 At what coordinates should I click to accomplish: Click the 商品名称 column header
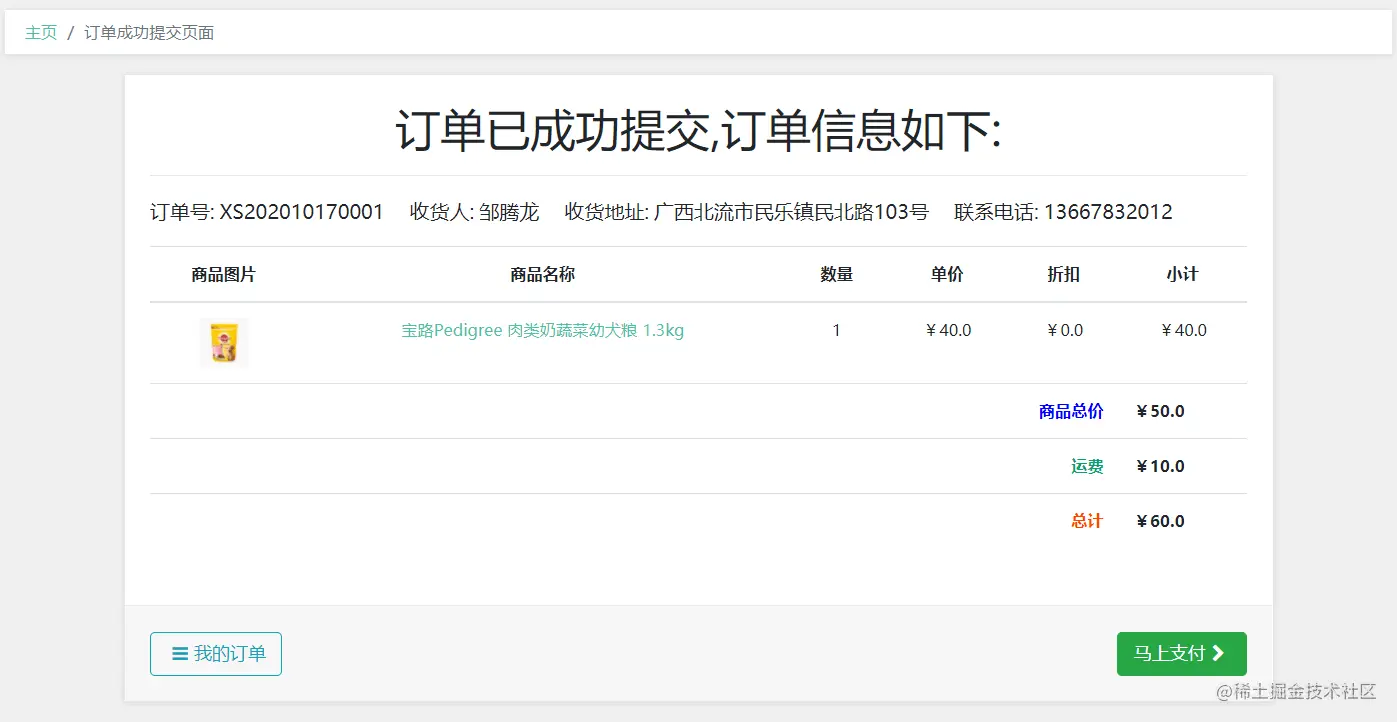tap(543, 274)
